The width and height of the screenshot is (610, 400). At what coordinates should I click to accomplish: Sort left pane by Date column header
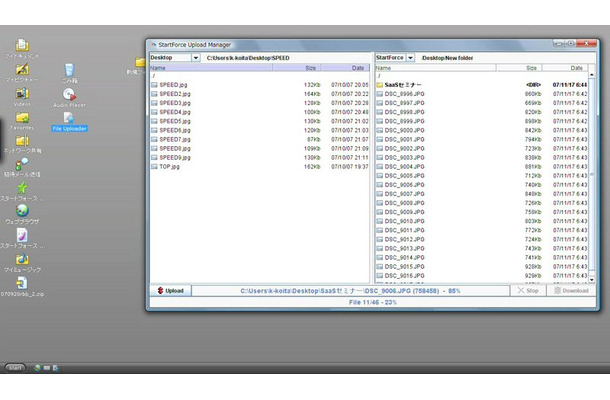[x=345, y=68]
